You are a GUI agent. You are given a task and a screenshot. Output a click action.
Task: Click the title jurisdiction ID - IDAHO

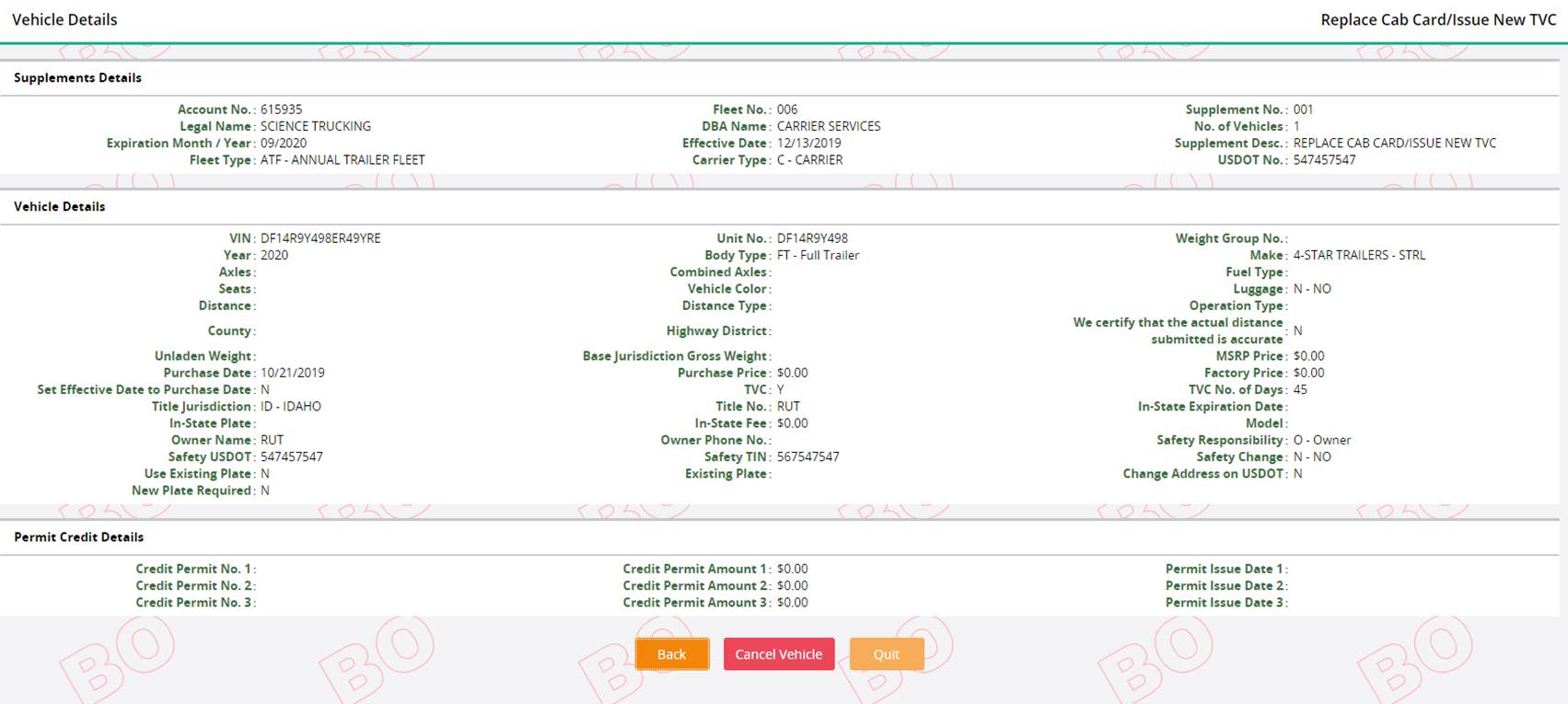(x=290, y=407)
